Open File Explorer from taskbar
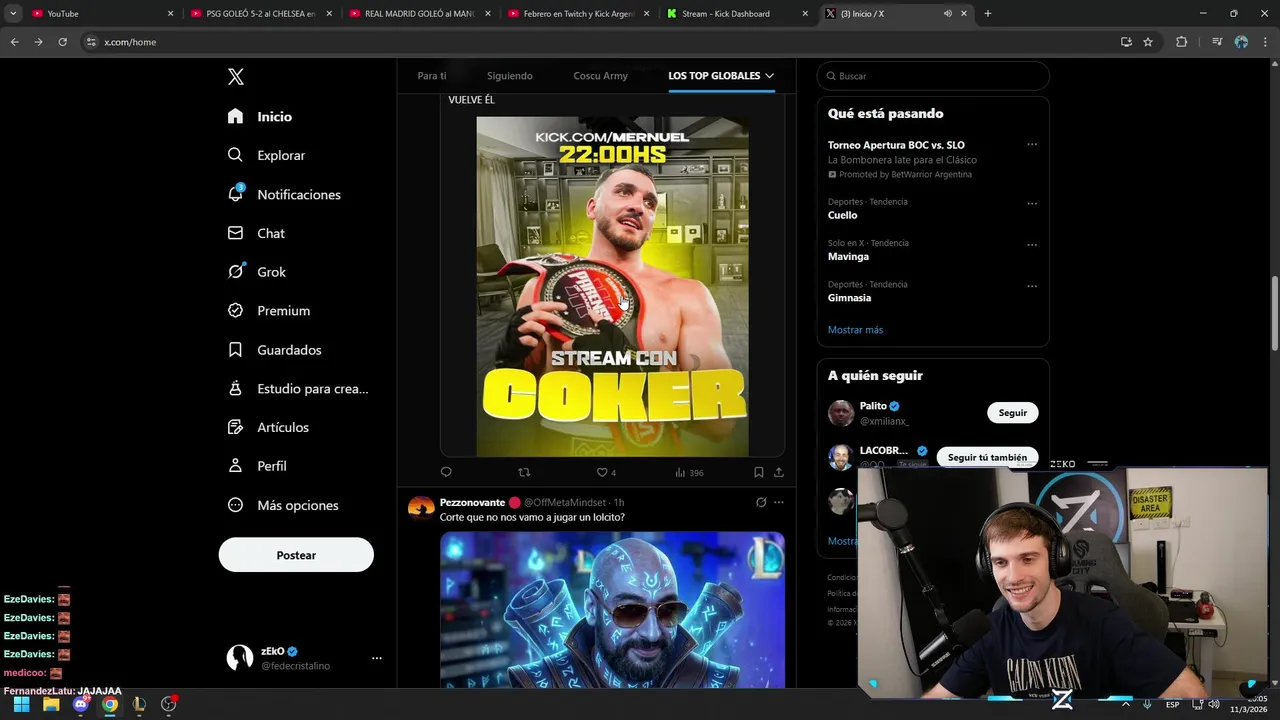The height and width of the screenshot is (720, 1280). point(51,704)
